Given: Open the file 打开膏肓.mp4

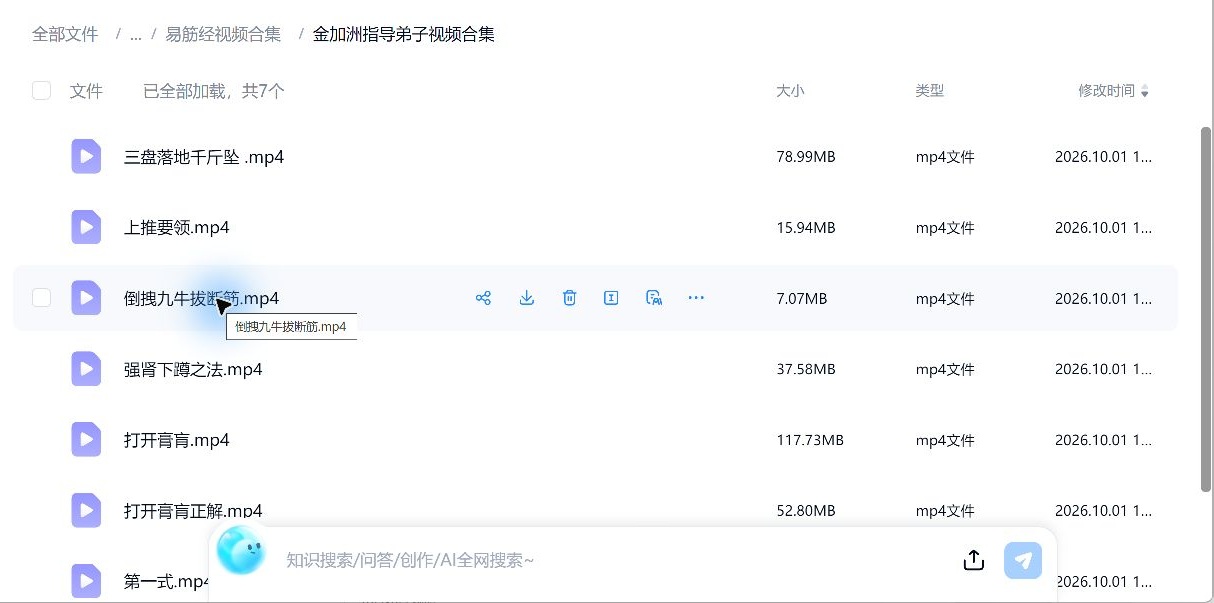Looking at the screenshot, I should click(177, 440).
